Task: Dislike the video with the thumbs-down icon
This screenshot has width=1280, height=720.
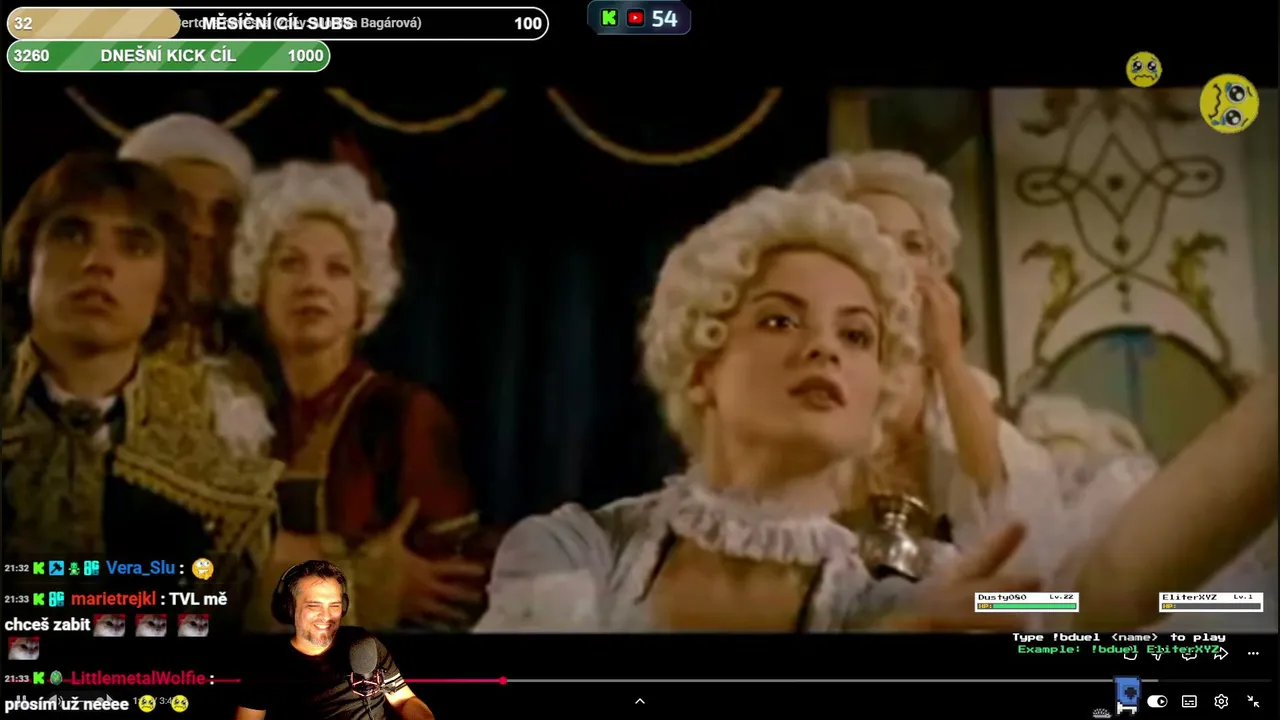Action: [x=1157, y=655]
